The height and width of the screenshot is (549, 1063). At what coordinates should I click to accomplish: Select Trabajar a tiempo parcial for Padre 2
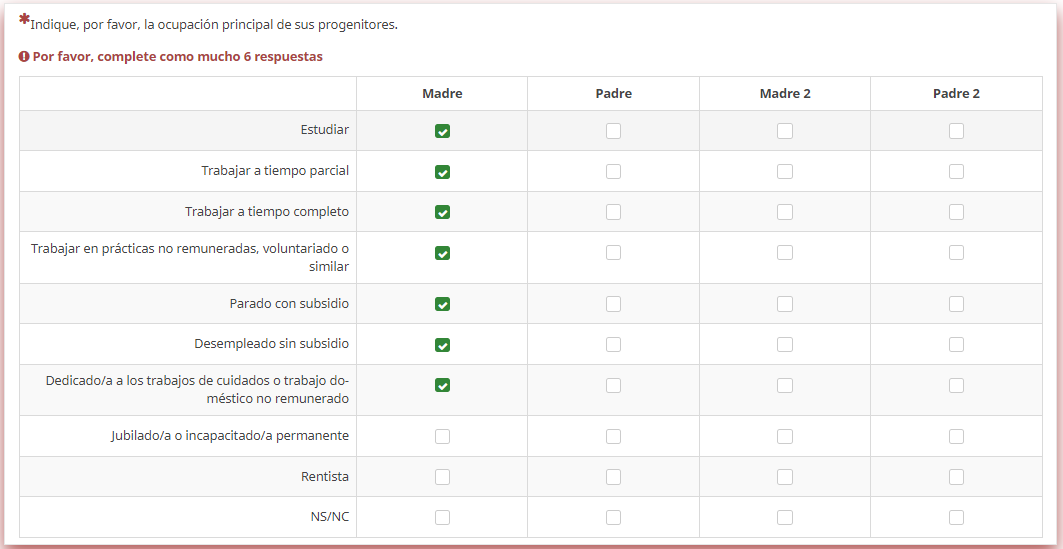(x=956, y=171)
